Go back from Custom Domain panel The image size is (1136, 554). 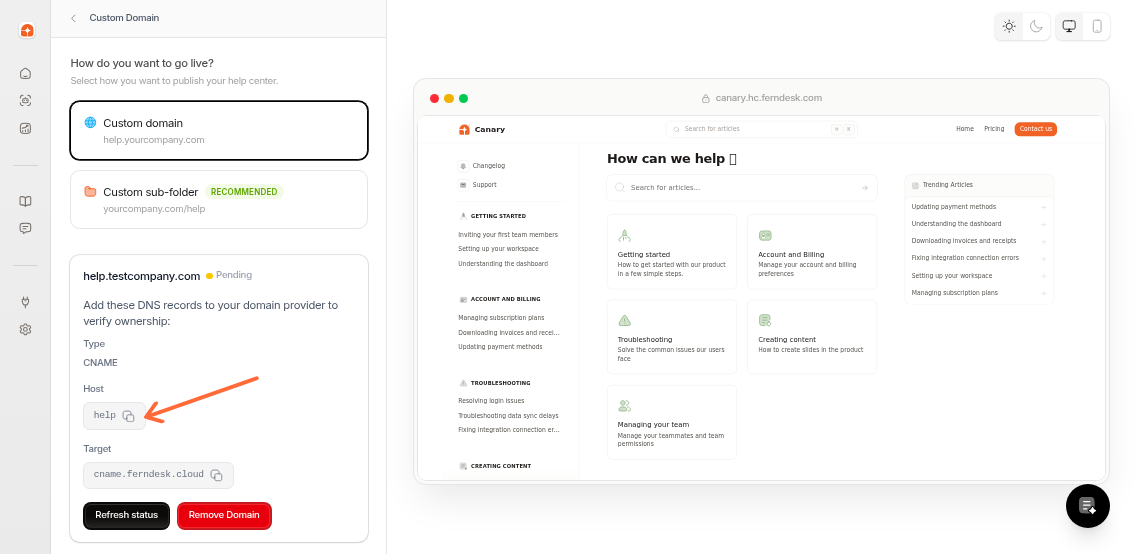[73, 18]
